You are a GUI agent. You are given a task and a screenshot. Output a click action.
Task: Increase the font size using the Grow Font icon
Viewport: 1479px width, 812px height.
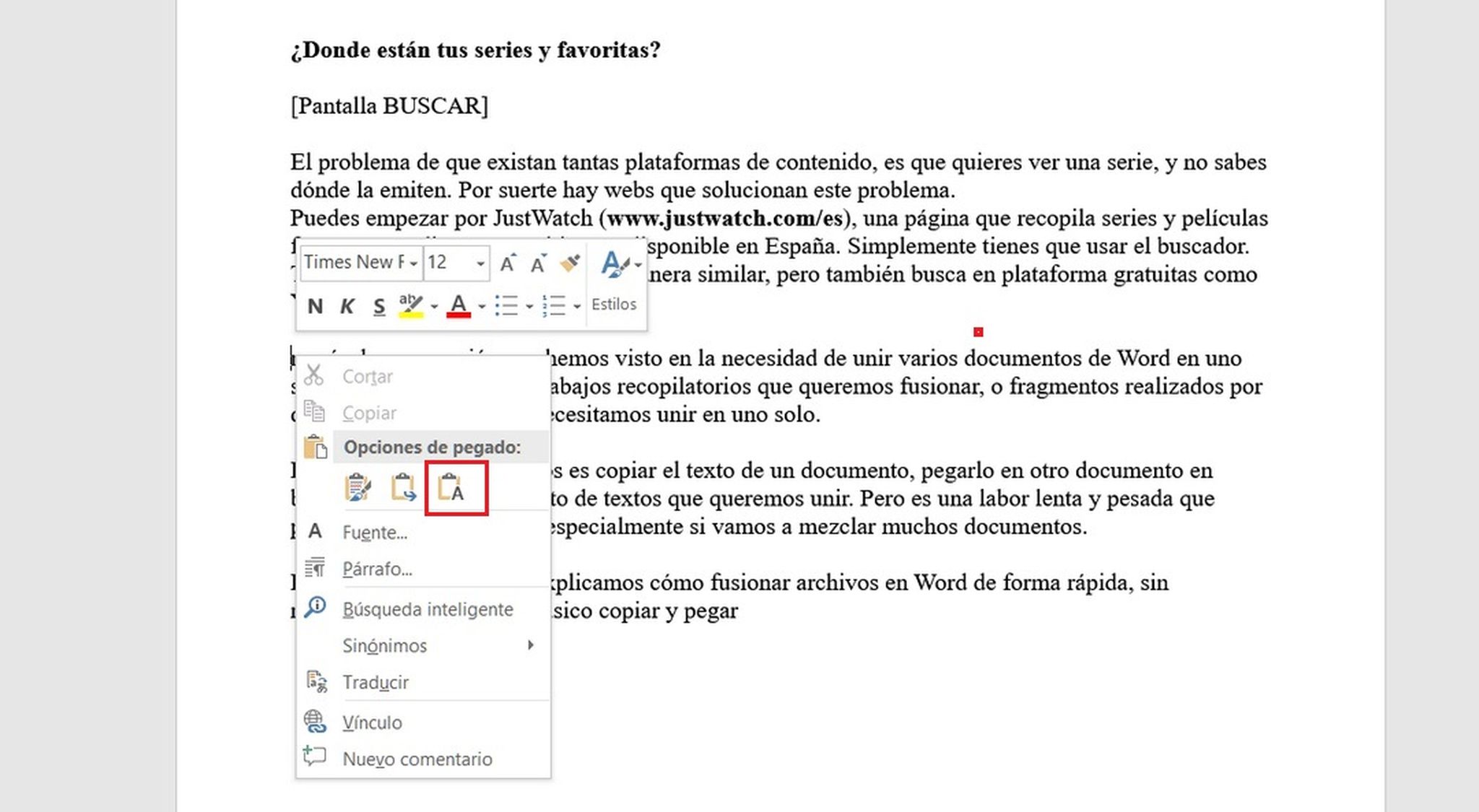pyautogui.click(x=508, y=263)
